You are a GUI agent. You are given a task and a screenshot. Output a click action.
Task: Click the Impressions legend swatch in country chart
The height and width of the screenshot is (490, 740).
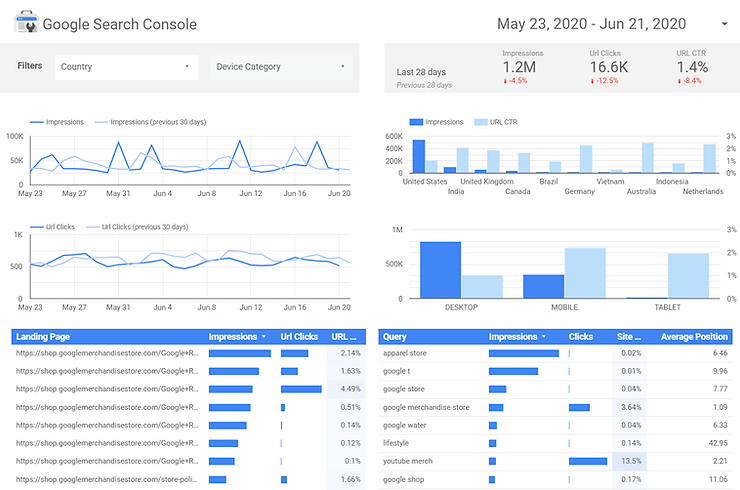[416, 122]
